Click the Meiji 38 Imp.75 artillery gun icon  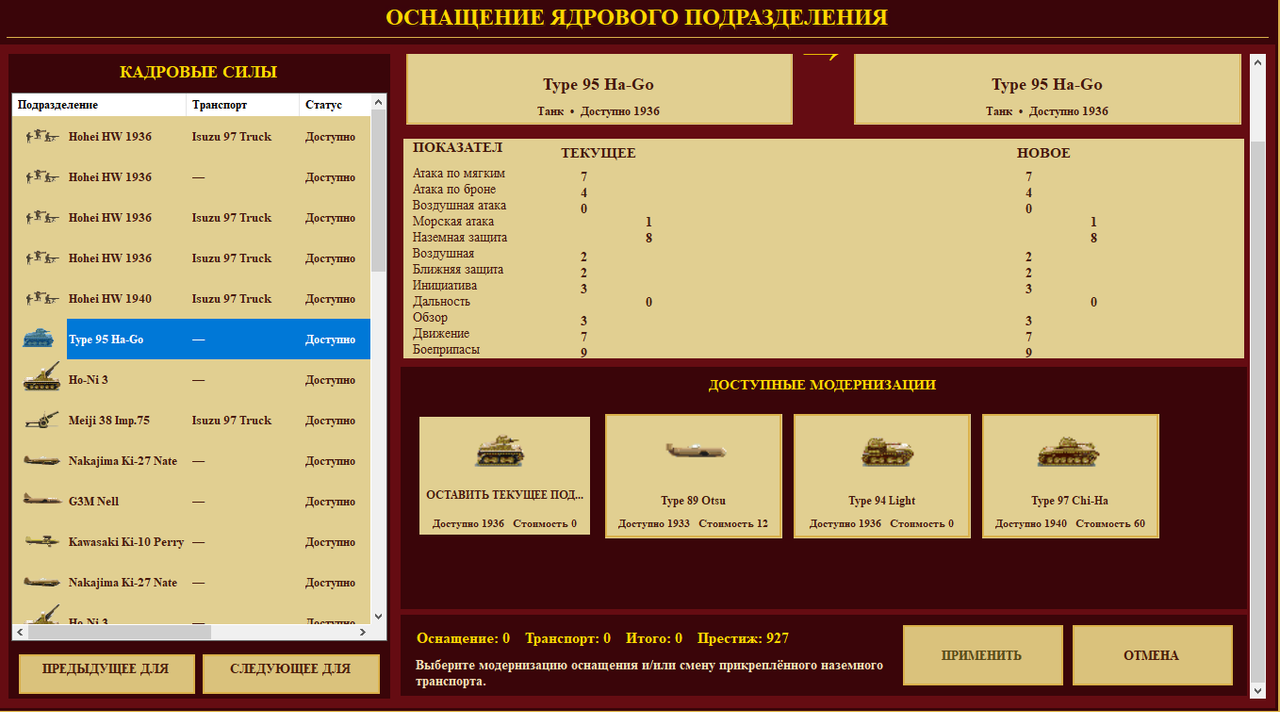(x=40, y=420)
